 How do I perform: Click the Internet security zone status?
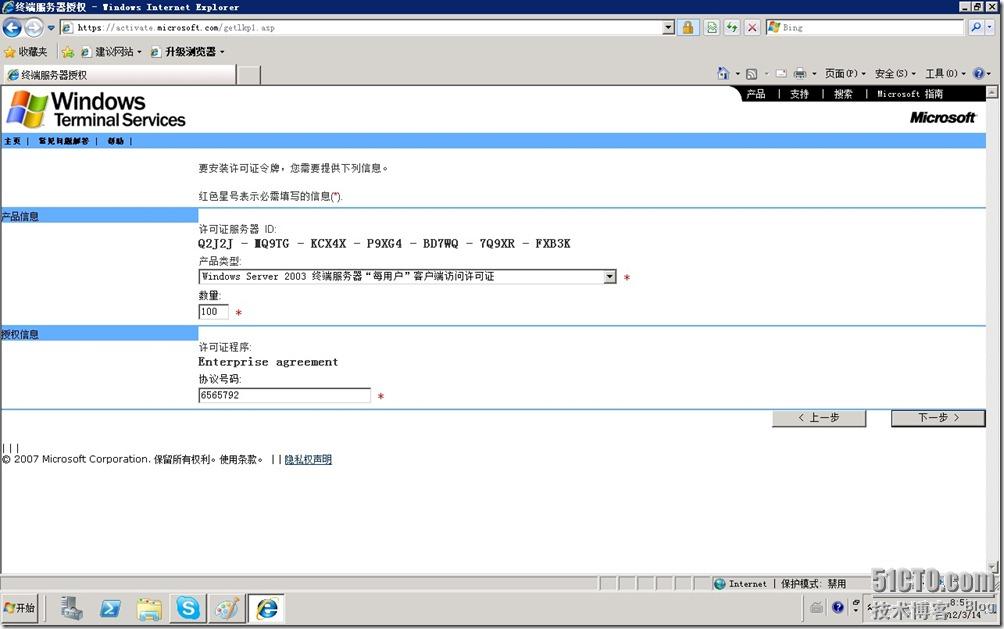[x=741, y=584]
